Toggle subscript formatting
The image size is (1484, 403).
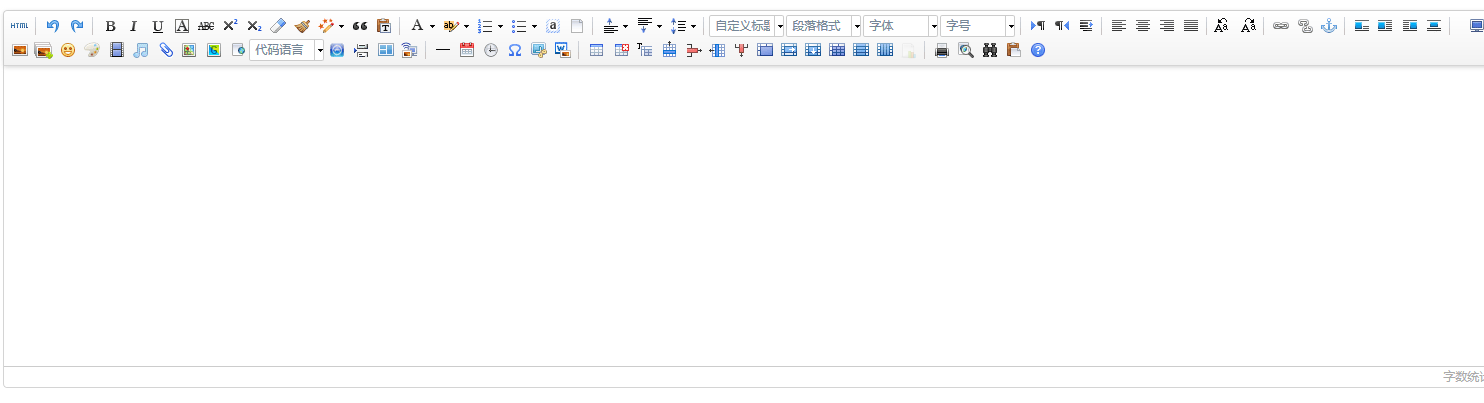(254, 26)
